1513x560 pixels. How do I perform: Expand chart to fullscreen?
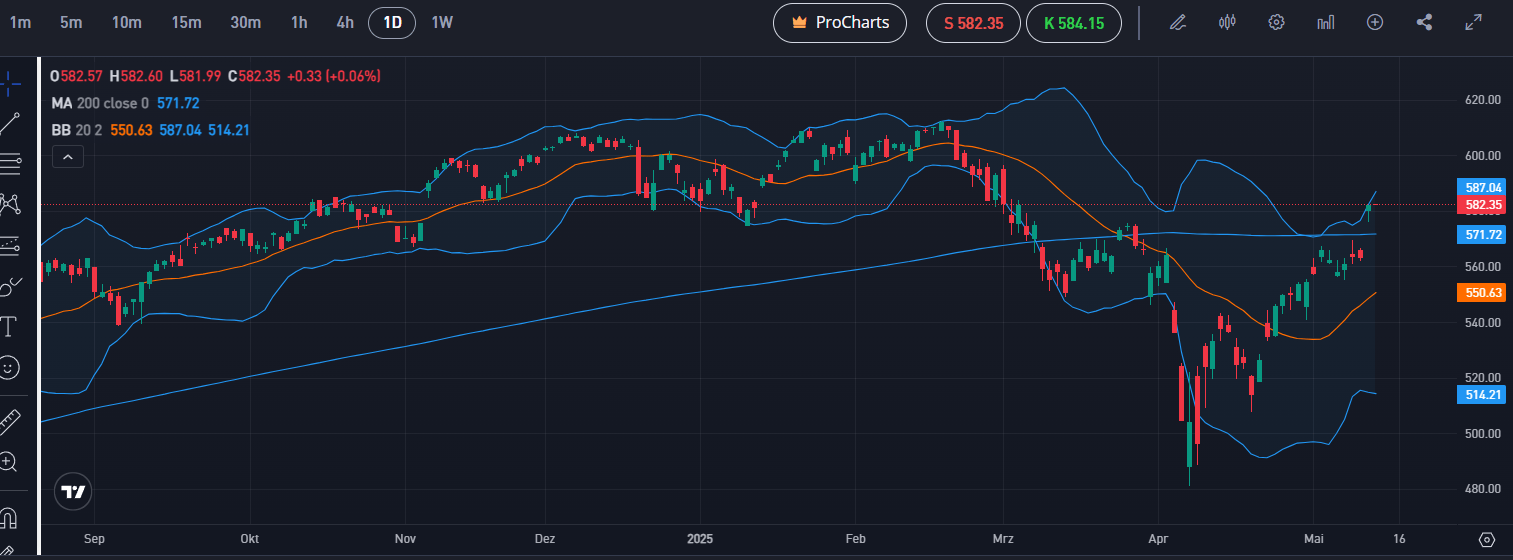[1474, 22]
